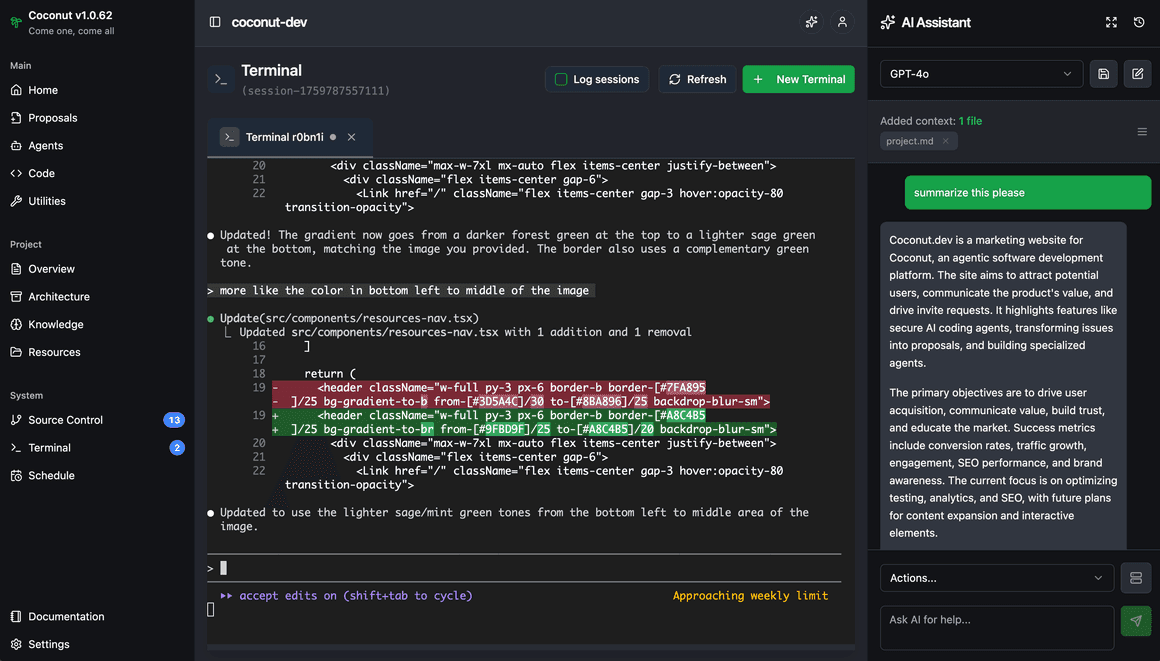Click the Ask AI for help input
Image resolution: width=1160 pixels, height=661 pixels.
tap(996, 627)
